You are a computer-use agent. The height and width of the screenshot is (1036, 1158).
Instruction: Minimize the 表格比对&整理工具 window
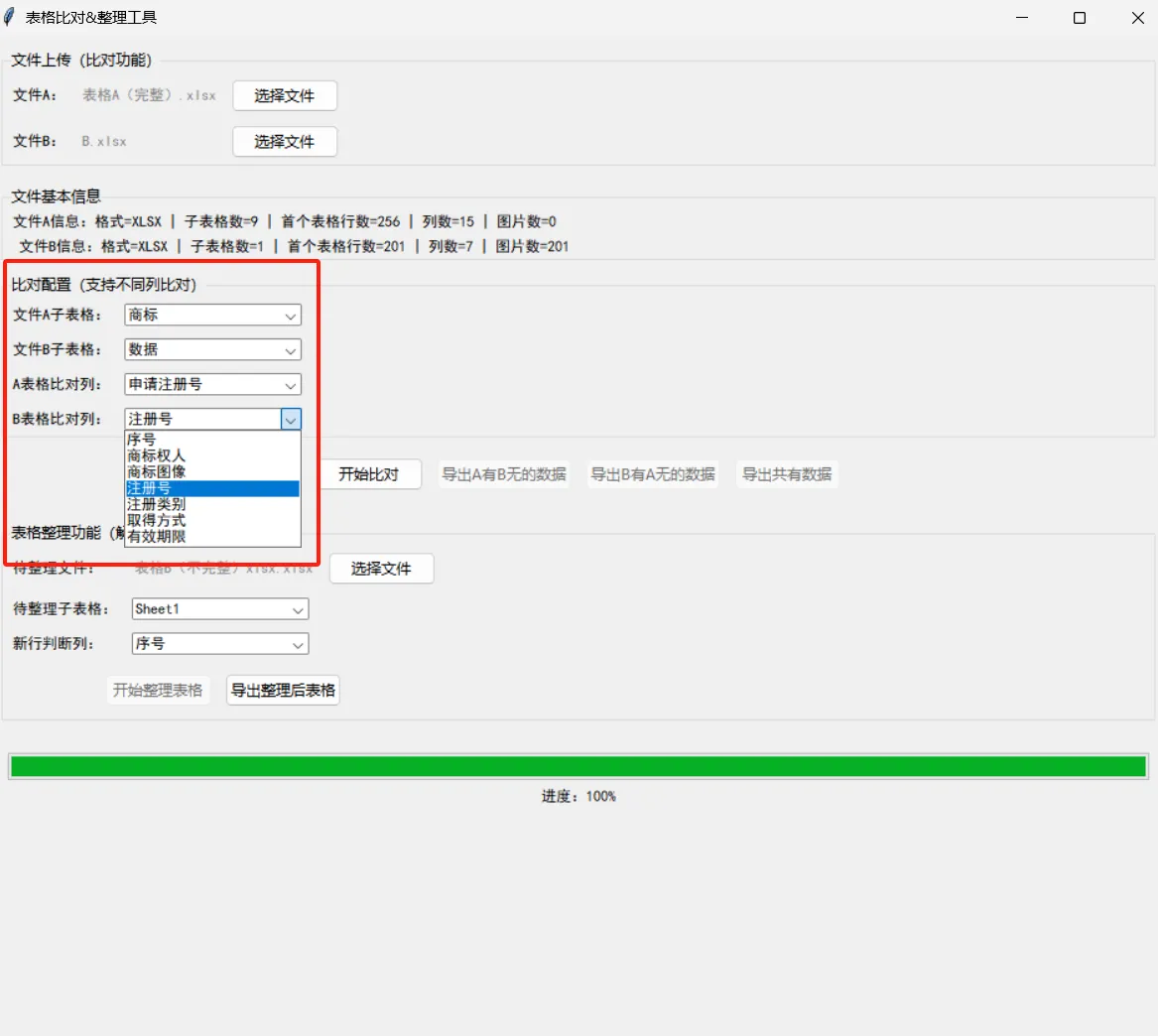click(1022, 18)
